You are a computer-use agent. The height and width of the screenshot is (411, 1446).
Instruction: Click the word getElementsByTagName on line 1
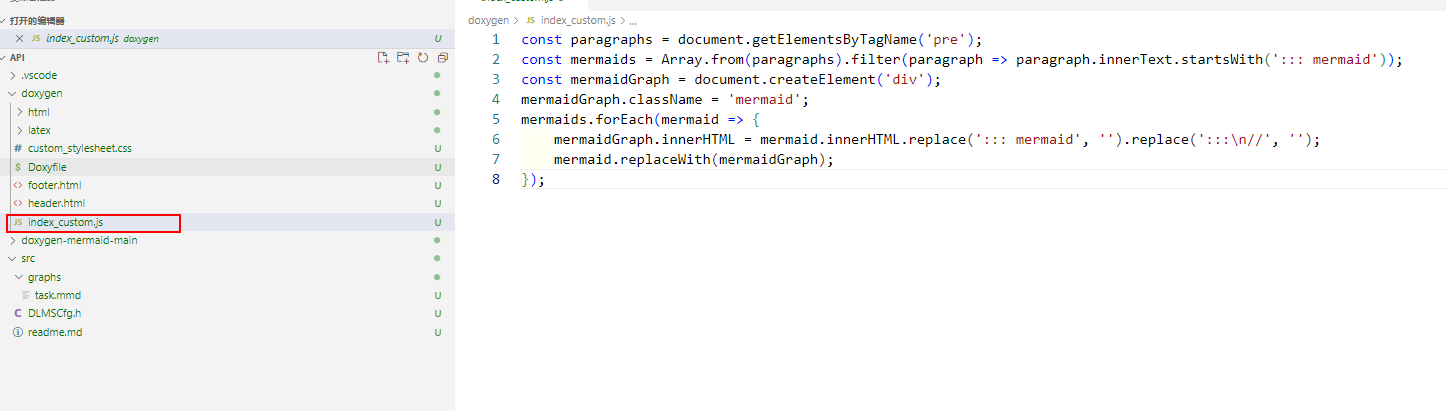(834, 40)
